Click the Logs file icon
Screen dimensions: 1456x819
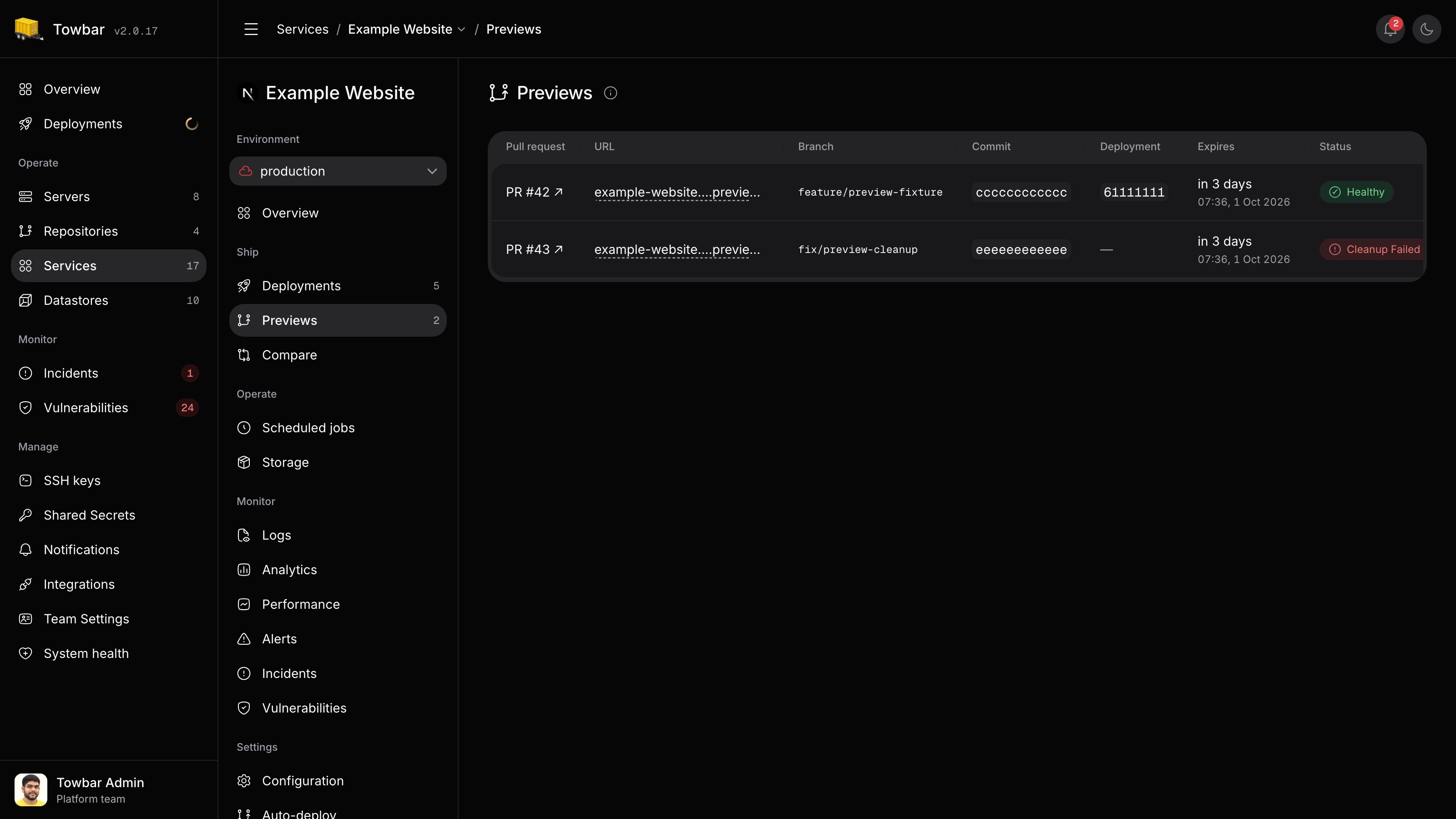click(243, 535)
